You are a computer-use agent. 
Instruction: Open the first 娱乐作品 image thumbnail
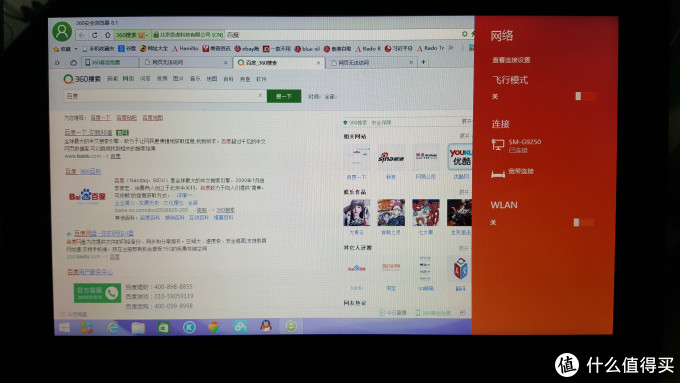point(356,213)
